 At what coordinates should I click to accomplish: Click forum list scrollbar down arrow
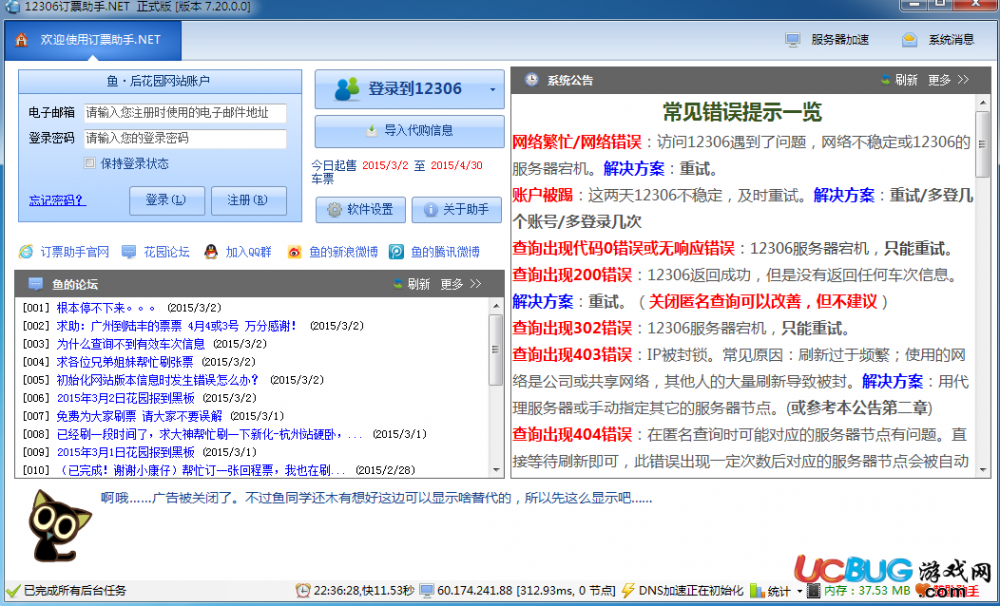(x=496, y=470)
